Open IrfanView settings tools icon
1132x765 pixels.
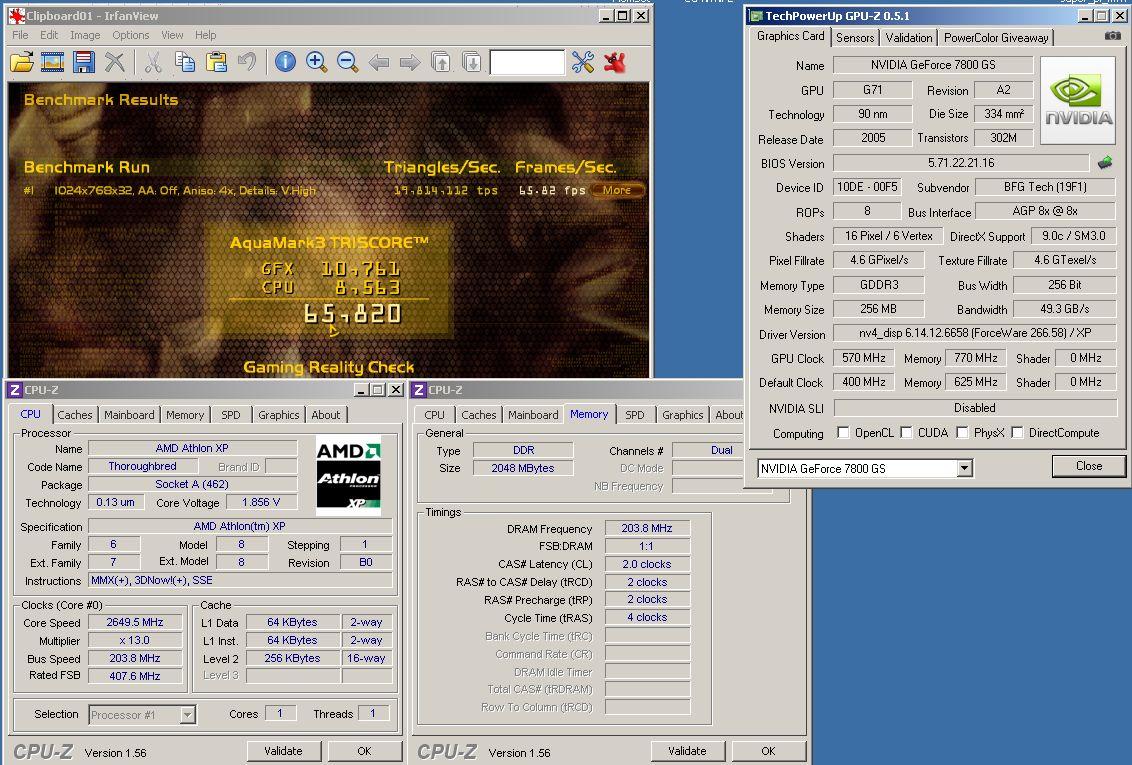coord(583,63)
